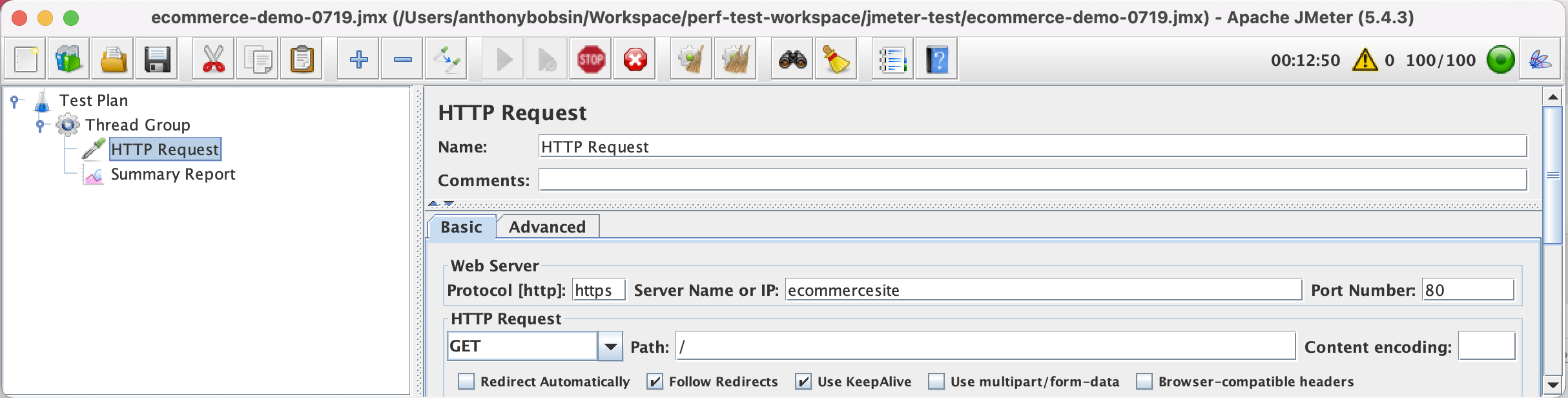Enable Redirect Automatically checkbox
1568x398 pixels.
point(466,381)
